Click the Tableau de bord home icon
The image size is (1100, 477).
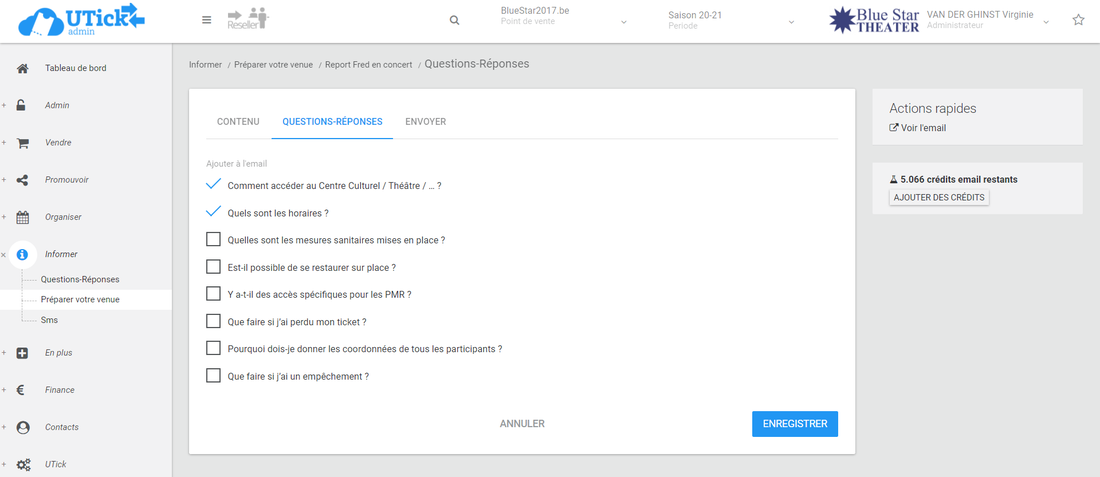22,68
